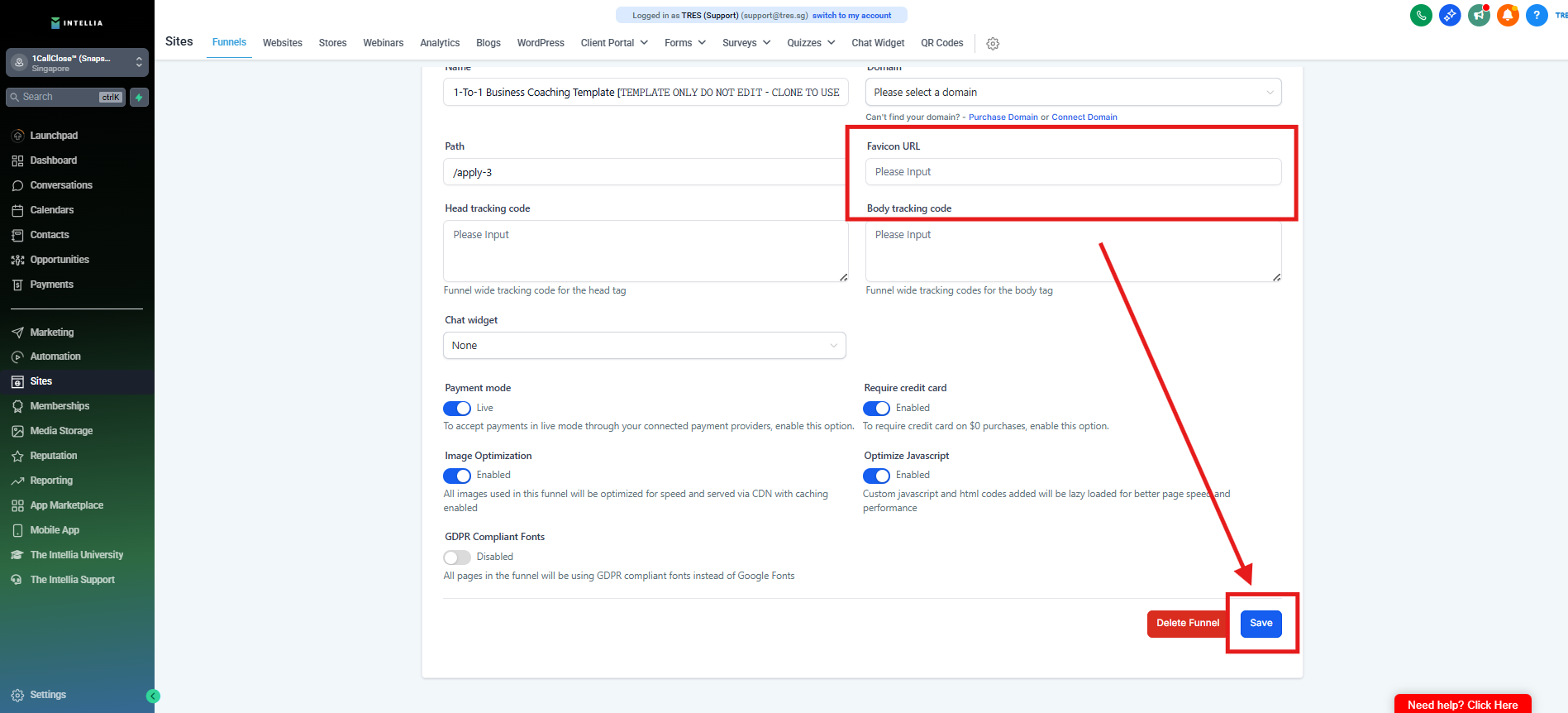1568x713 pixels.
Task: Click the sidebar Search box
Action: 66,98
